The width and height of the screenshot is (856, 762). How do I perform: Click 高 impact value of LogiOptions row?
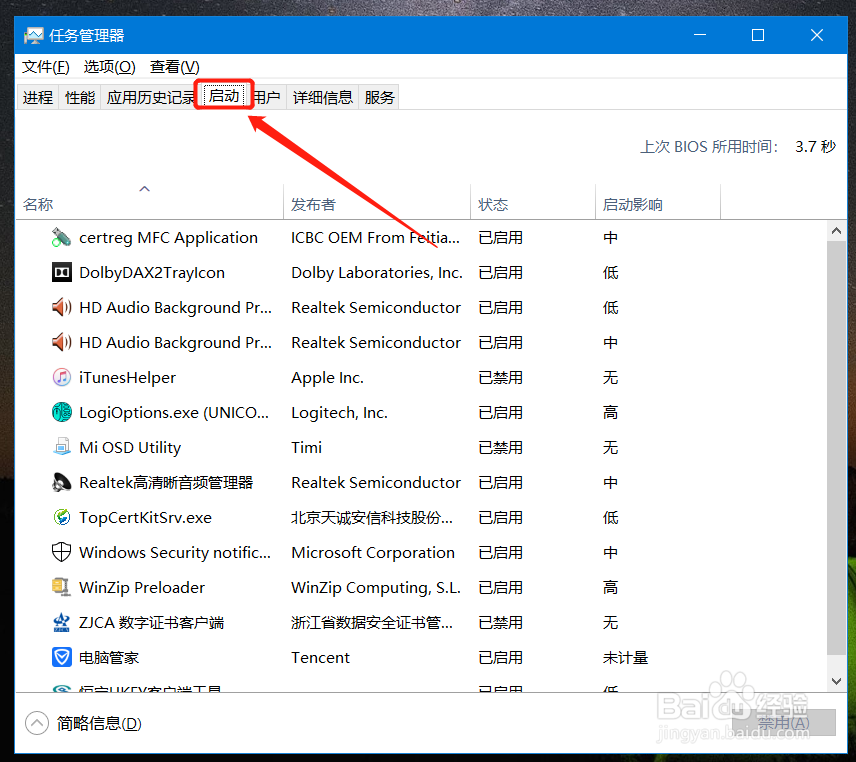pyautogui.click(x=610, y=413)
